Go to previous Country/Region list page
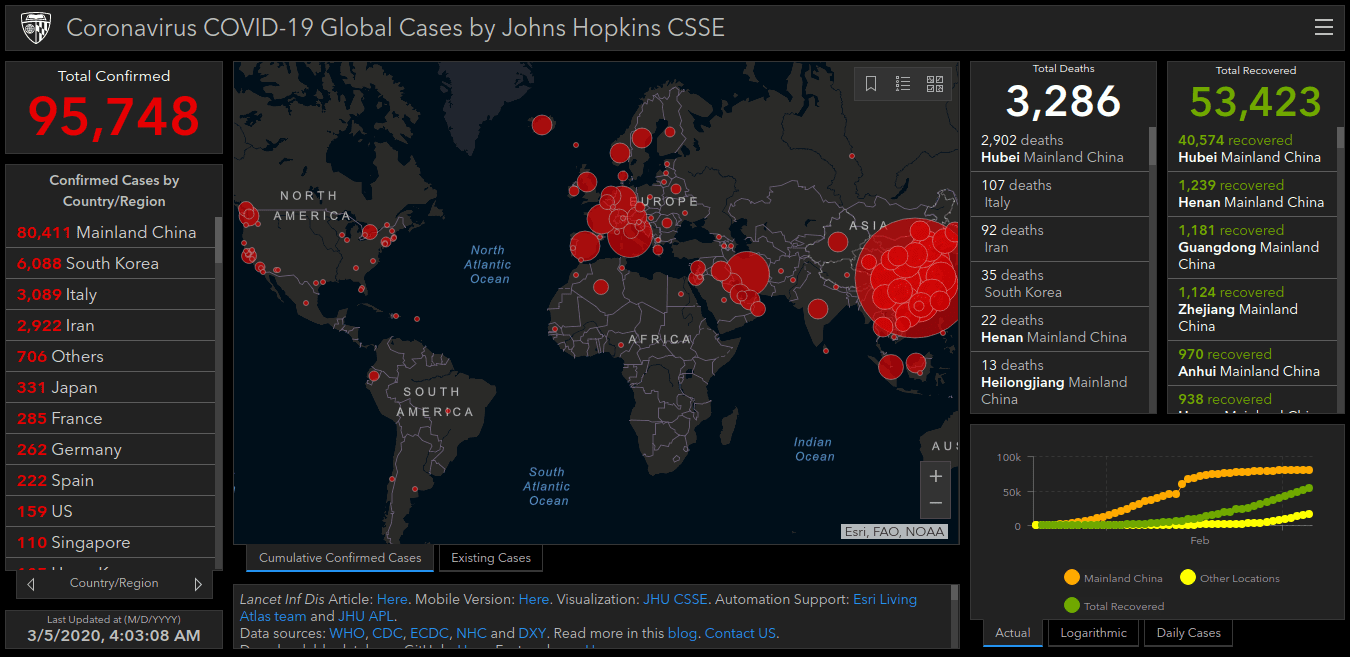Screen dimensions: 1350x657 32,584
